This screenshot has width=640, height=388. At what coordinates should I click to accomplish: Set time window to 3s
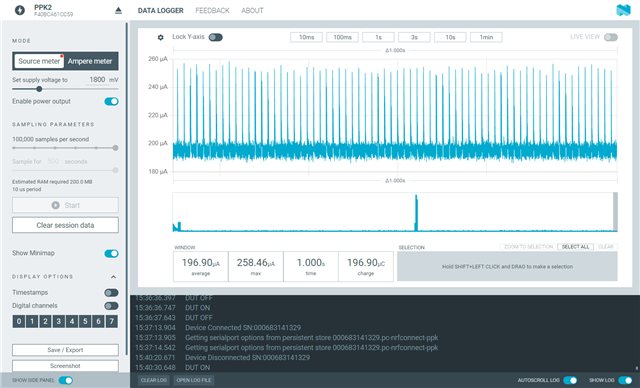click(414, 37)
